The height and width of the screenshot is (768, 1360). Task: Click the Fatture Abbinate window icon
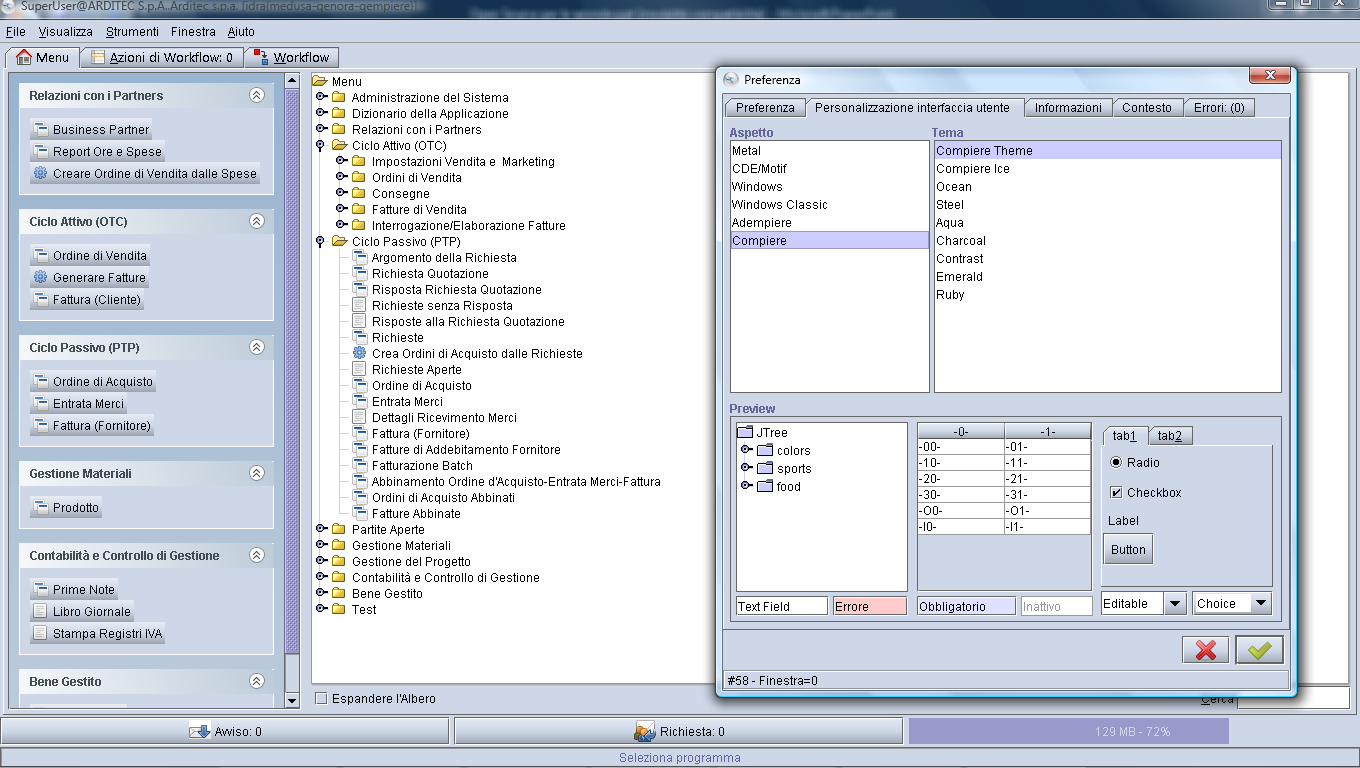tap(360, 513)
